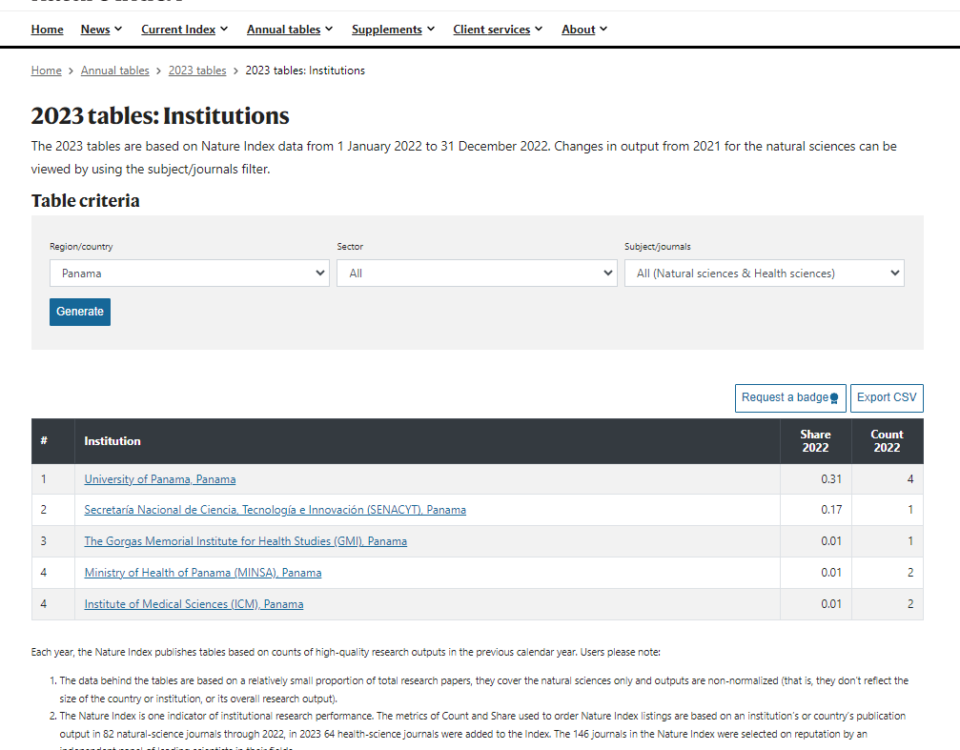
Task: Open the Gorgas Memorial Institute link
Action: 246,541
